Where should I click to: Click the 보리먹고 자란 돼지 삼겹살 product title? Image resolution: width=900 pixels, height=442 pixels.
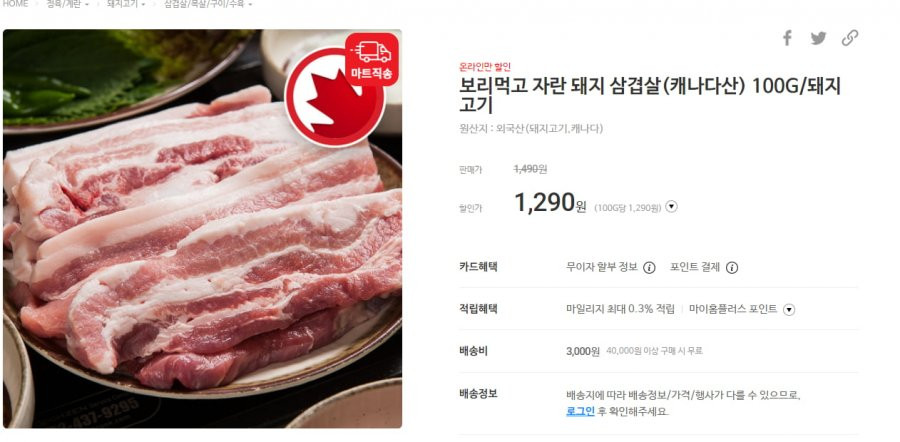(x=650, y=95)
